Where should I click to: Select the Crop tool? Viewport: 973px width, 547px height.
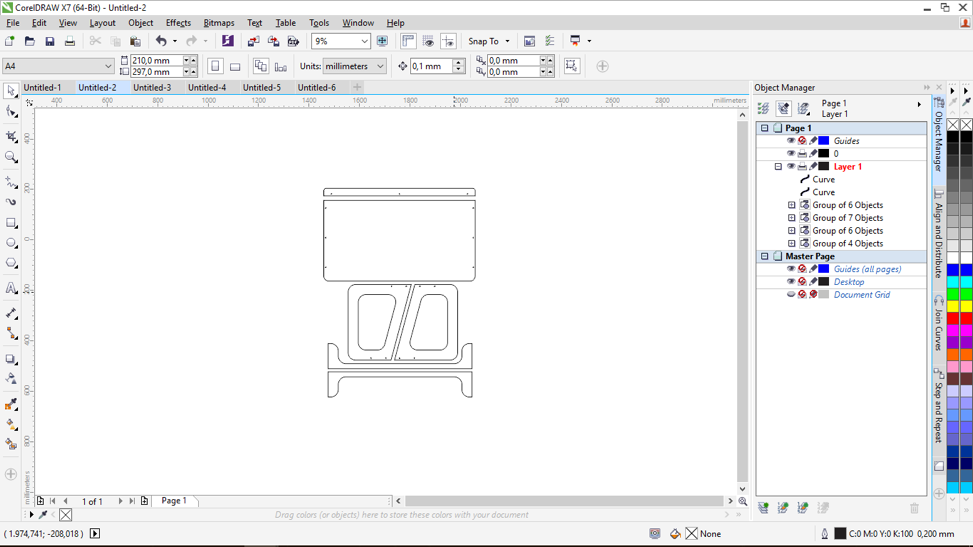11,136
